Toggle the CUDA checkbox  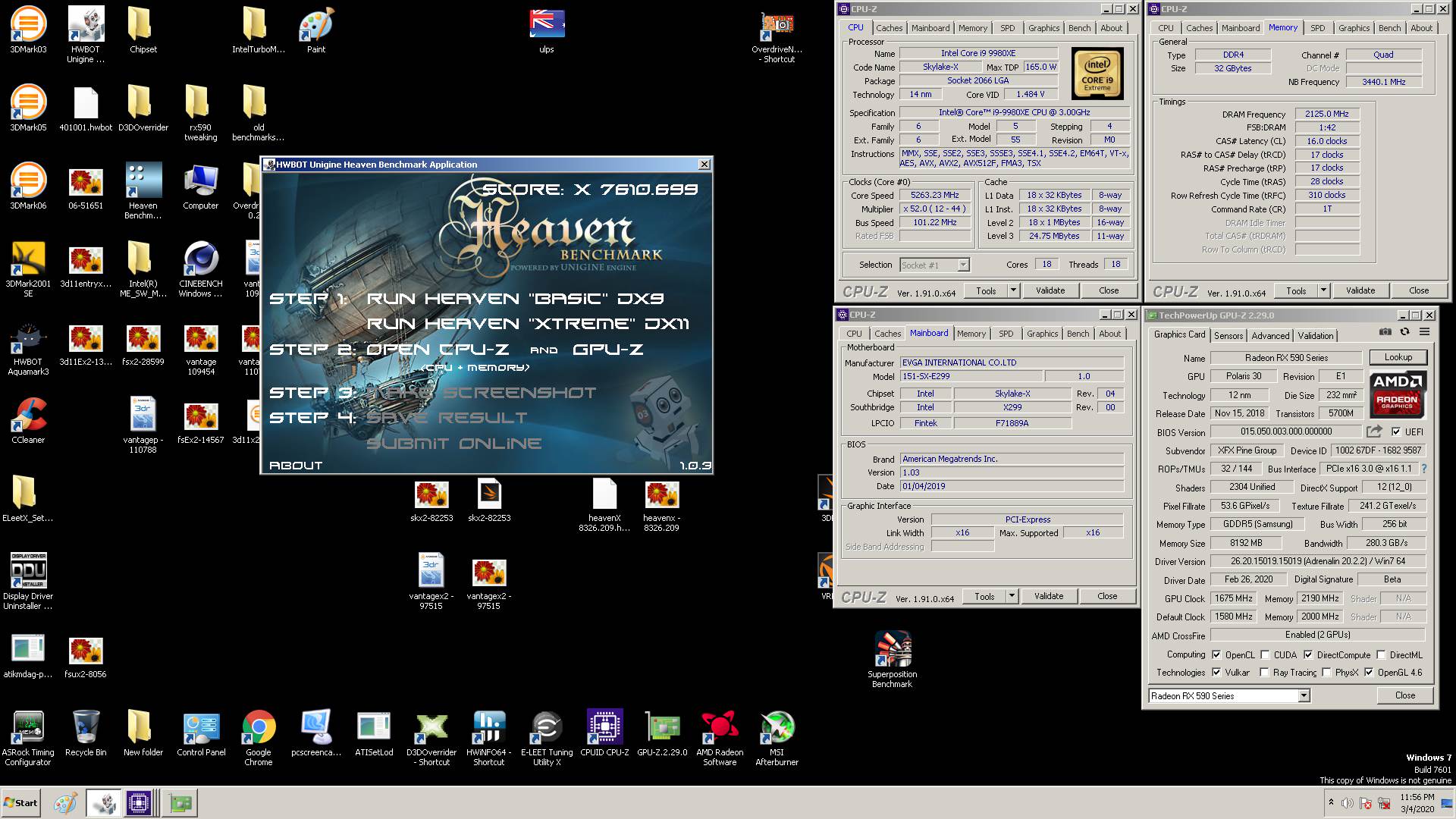(x=1265, y=654)
